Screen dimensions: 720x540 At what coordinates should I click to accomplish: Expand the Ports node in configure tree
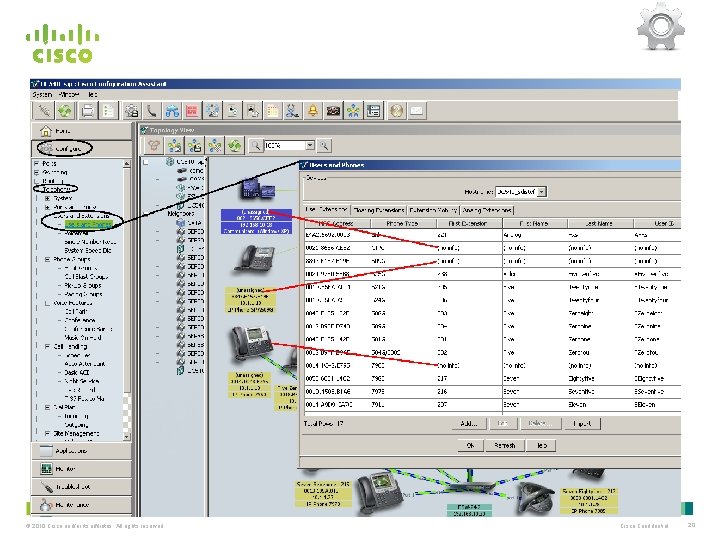[36, 163]
